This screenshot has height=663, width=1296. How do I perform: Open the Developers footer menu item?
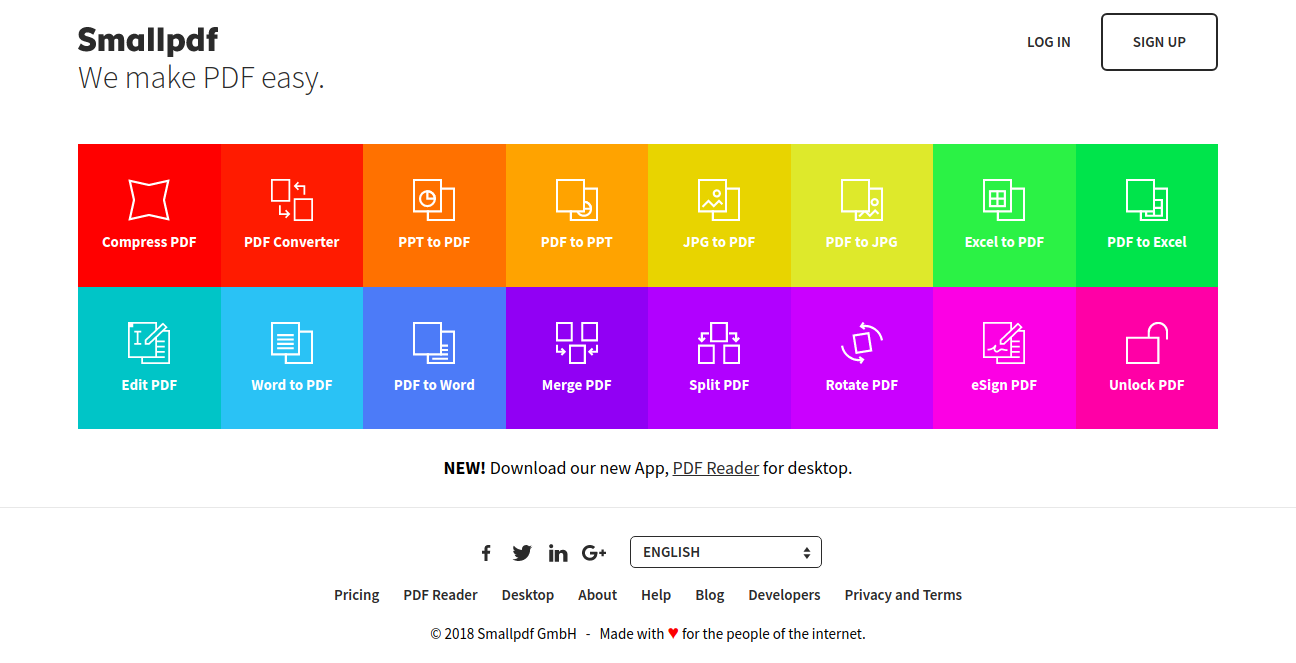coord(784,595)
